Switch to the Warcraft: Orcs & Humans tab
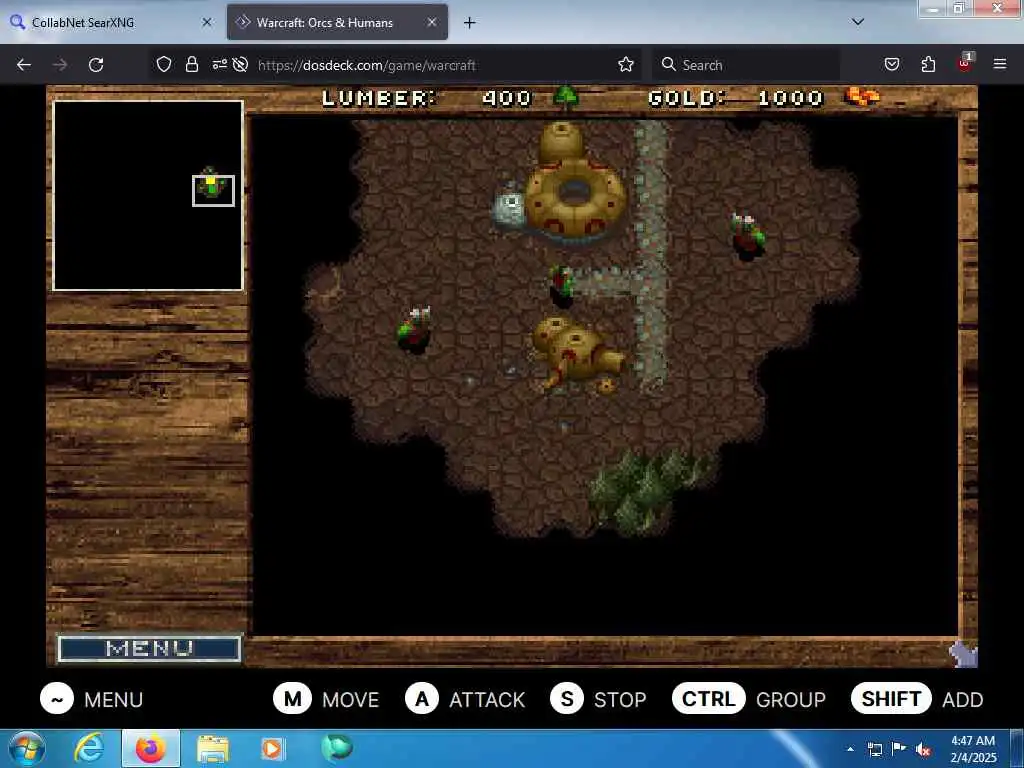This screenshot has height=768, width=1024. click(337, 22)
